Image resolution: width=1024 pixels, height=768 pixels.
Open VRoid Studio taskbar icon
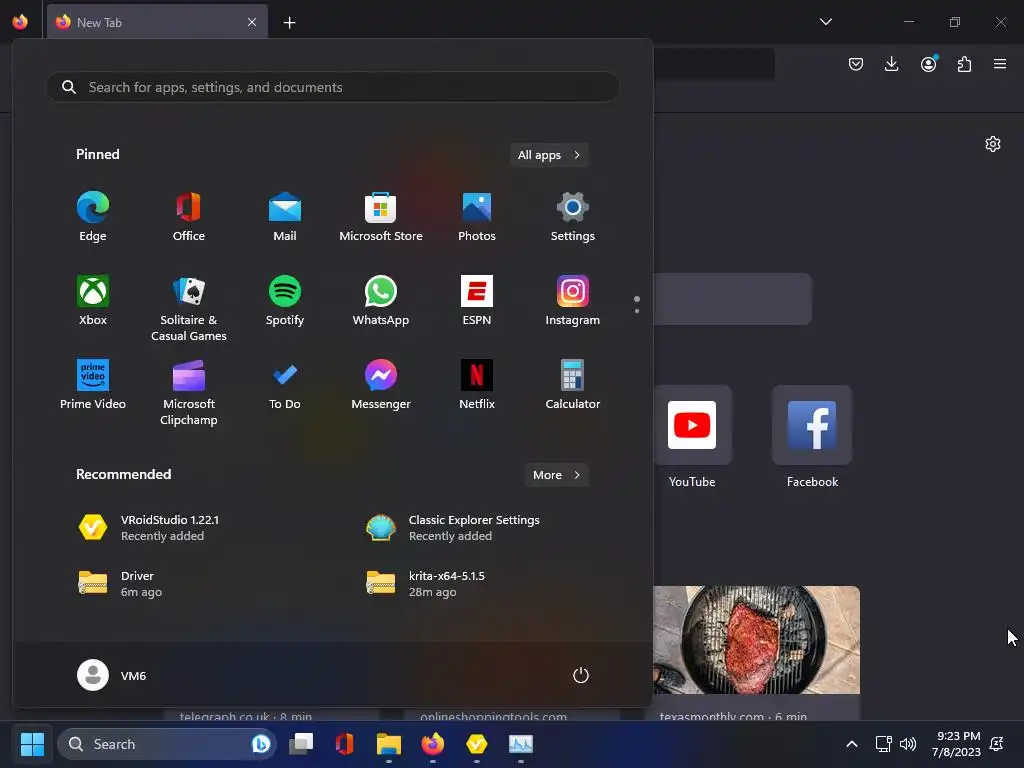pos(477,744)
